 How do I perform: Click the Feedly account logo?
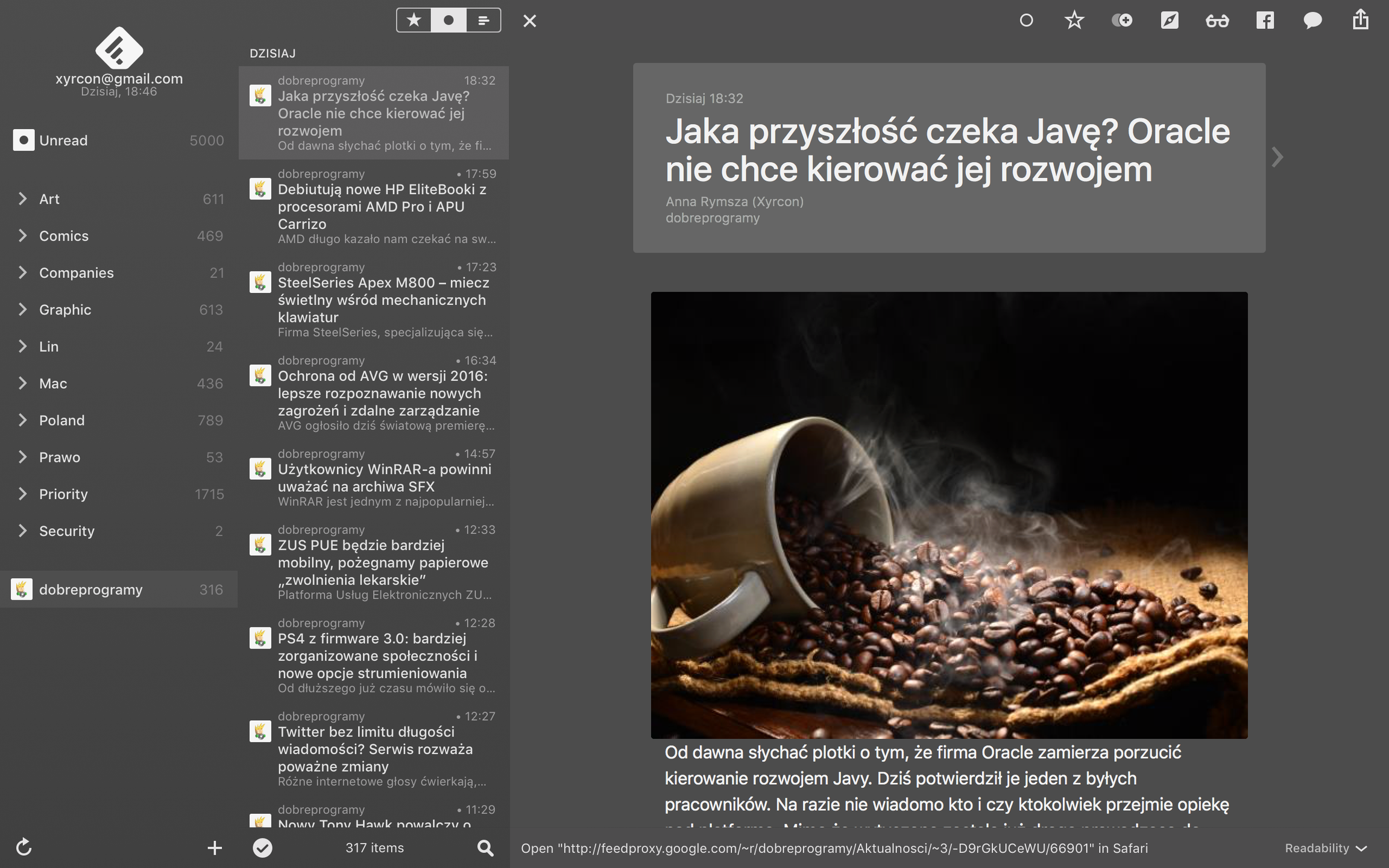pos(119,48)
